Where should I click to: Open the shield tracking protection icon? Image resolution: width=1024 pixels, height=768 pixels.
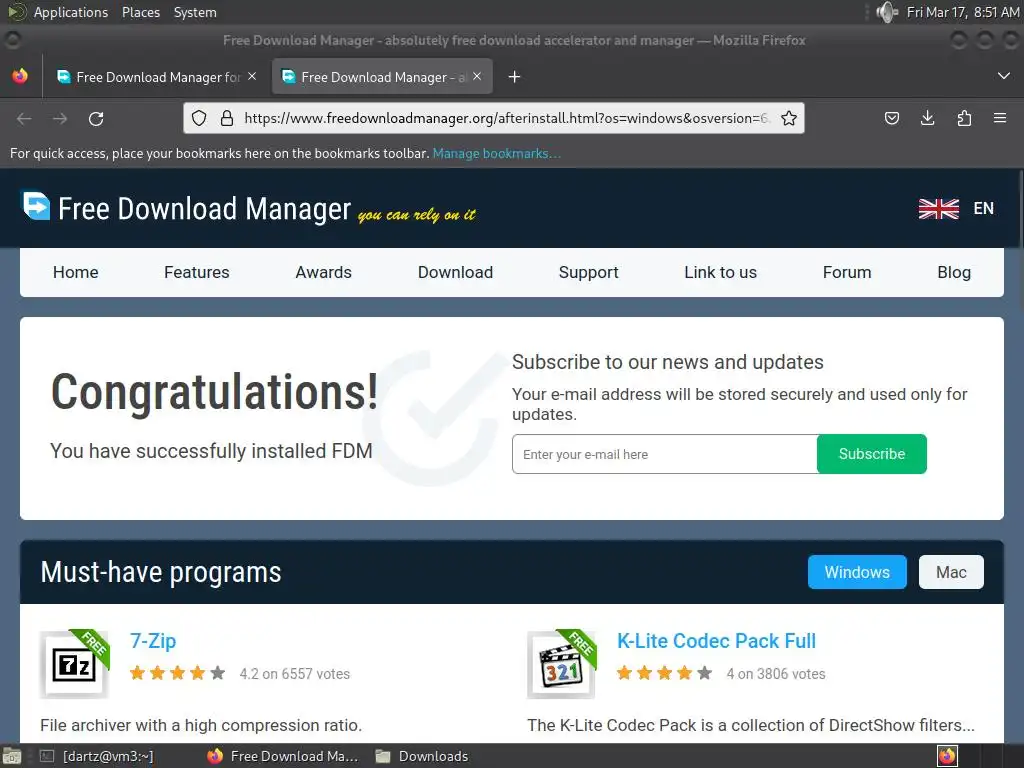(x=199, y=118)
